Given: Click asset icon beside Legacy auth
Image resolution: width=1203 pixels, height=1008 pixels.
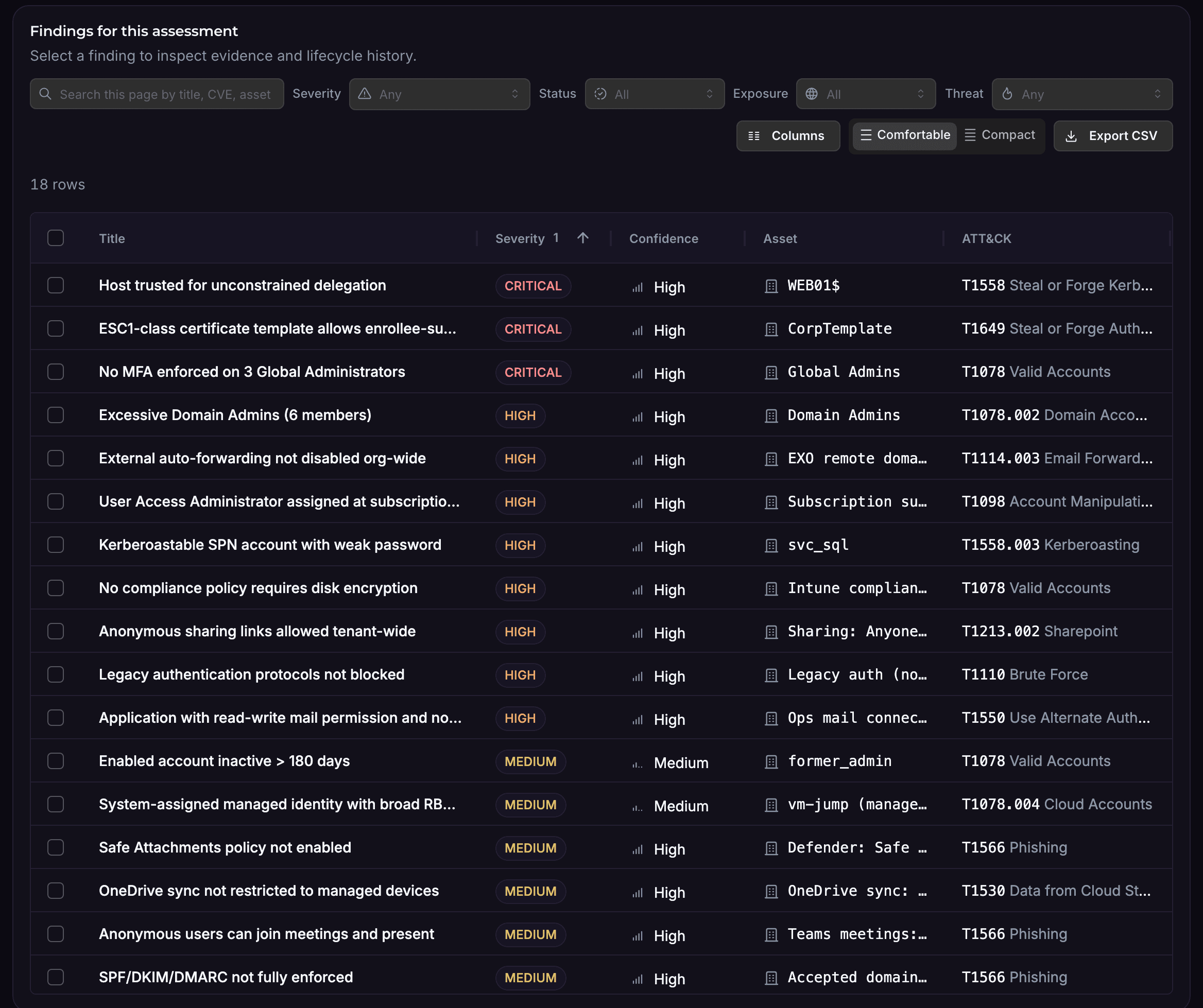Looking at the screenshot, I should pos(771,675).
